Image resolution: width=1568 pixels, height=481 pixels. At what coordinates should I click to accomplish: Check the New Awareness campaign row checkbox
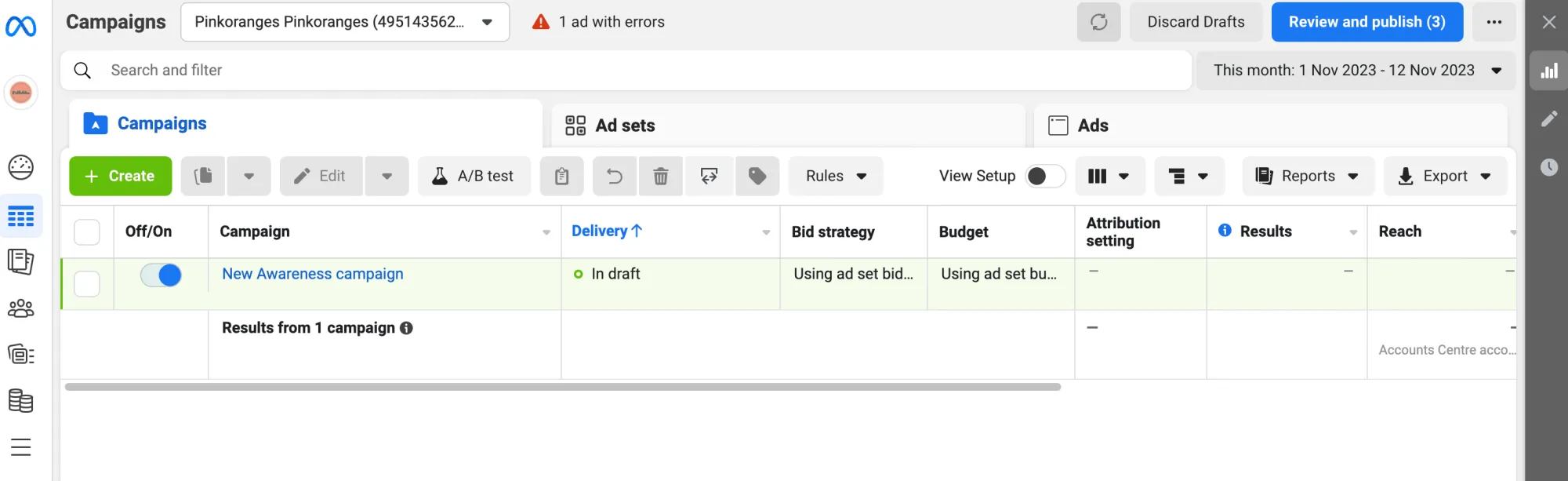click(87, 283)
